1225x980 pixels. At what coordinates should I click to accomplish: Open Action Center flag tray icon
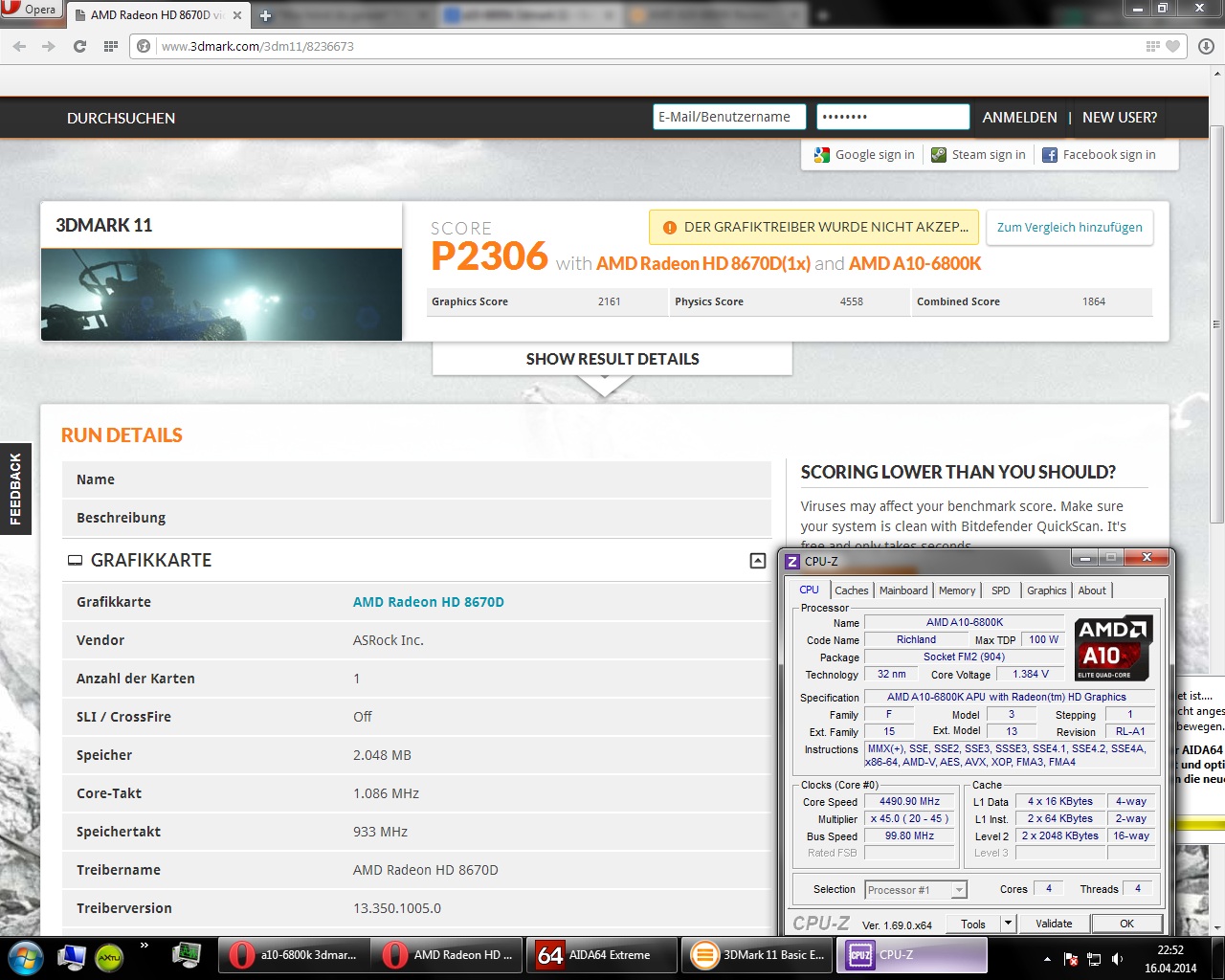pos(1071,959)
